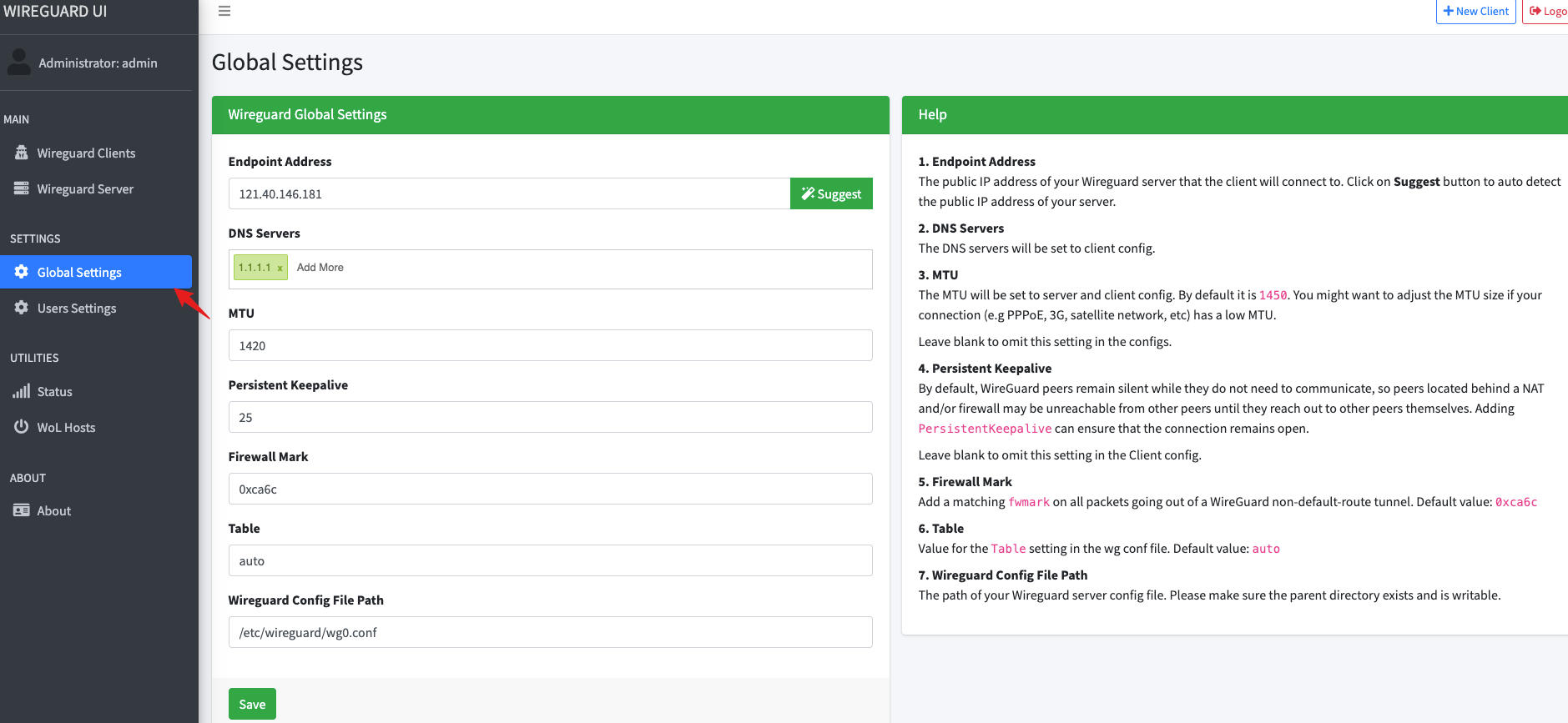
Task: Click the Administrator user avatar icon
Action: [x=18, y=62]
